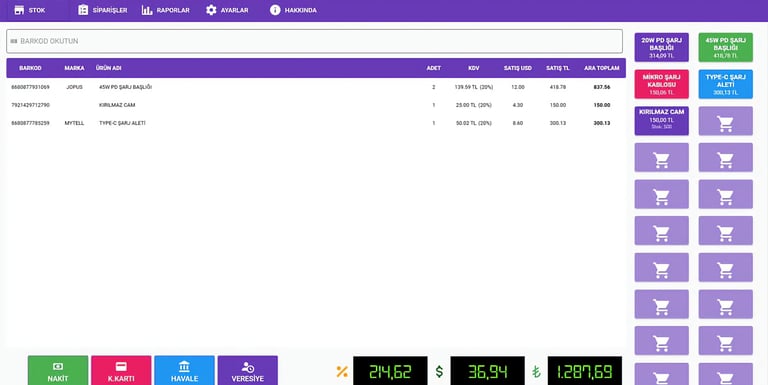Click 45W PD ŞARJ BAŞLIĞI row name
Image resolution: width=768 pixels, height=385 pixels.
(125, 87)
